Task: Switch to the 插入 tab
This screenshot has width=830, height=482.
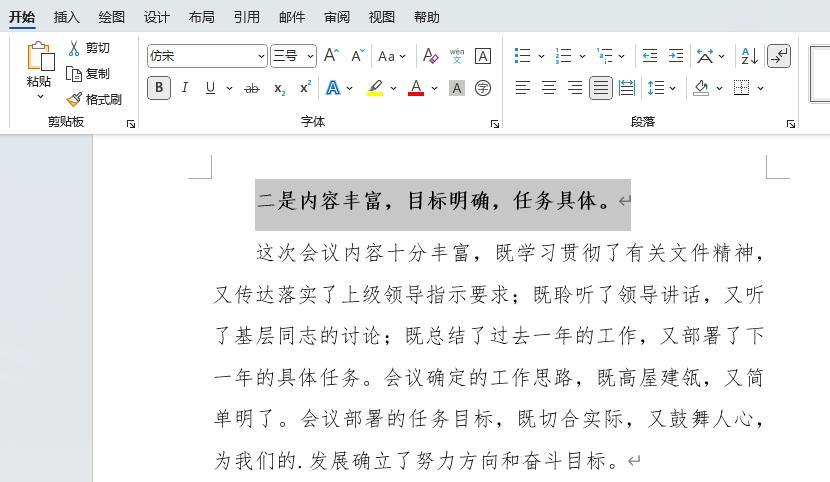Action: click(x=67, y=17)
